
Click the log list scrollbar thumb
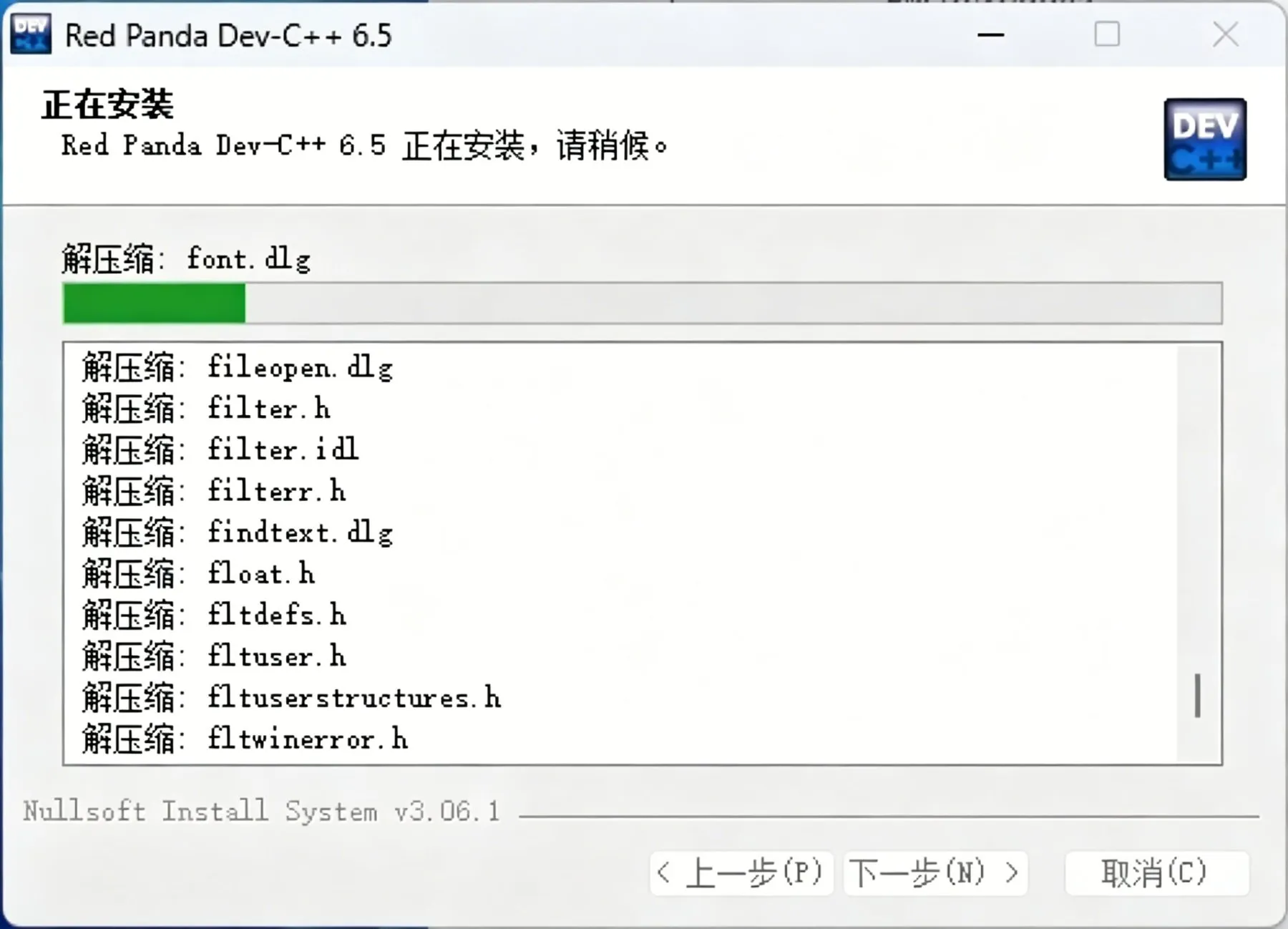point(1197,695)
